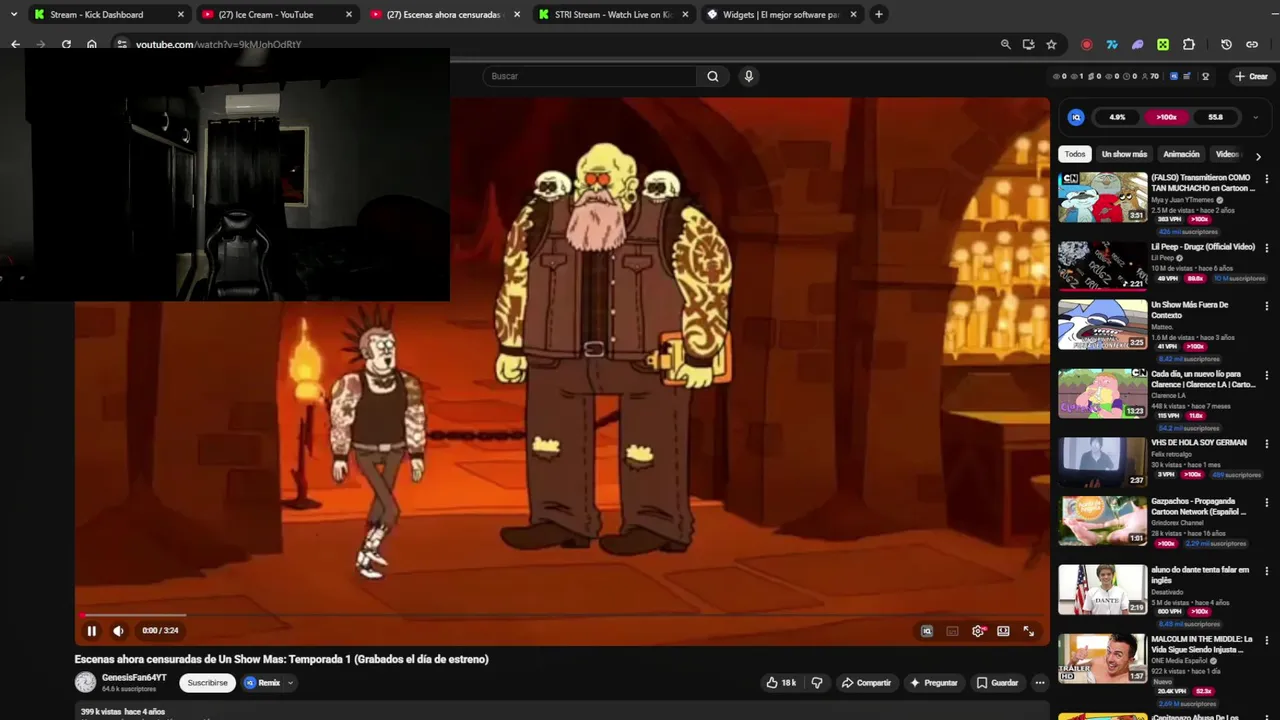Image resolution: width=1280 pixels, height=720 pixels.
Task: Click the magnifier search button
Action: (x=713, y=76)
